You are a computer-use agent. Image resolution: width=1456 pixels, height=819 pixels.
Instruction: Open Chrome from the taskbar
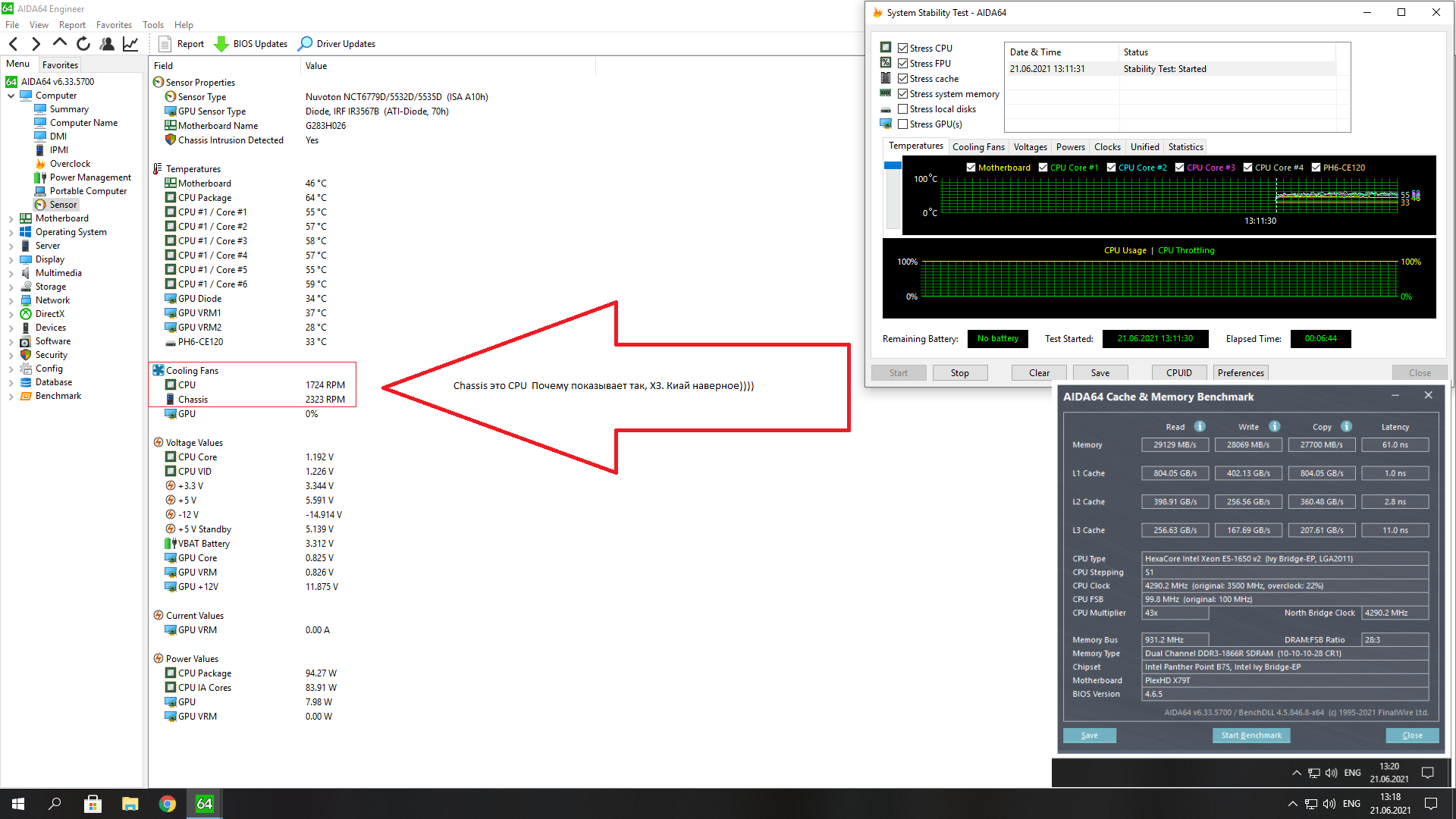(167, 804)
